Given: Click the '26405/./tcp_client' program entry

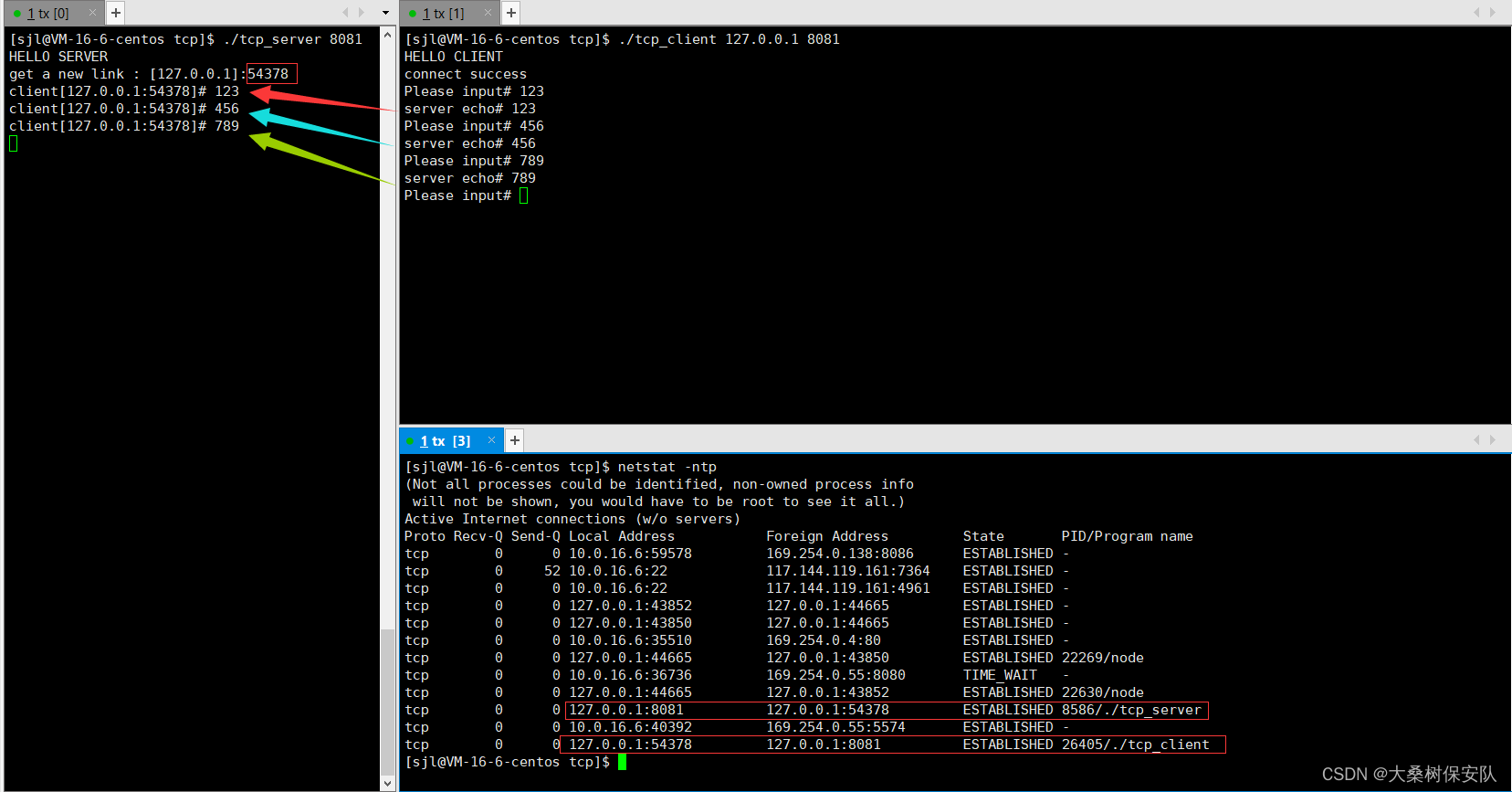Looking at the screenshot, I should point(1135,744).
